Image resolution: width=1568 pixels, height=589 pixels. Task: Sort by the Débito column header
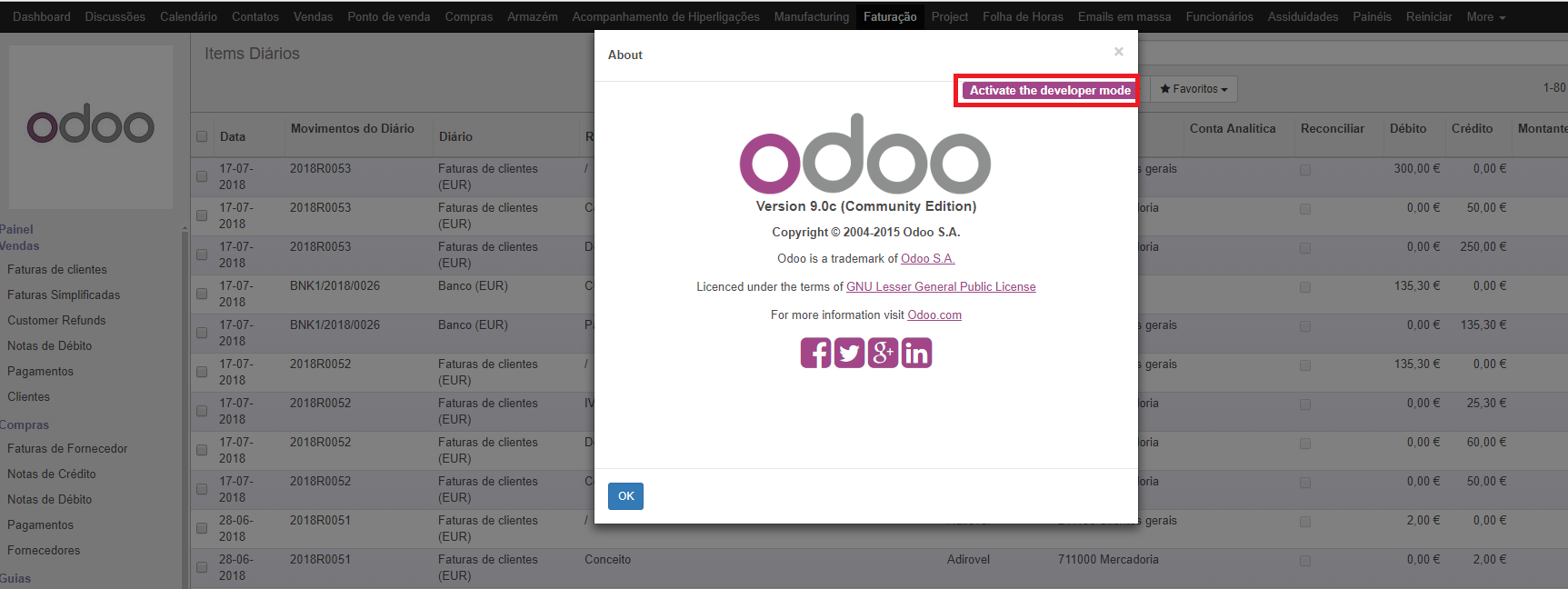(x=1407, y=129)
